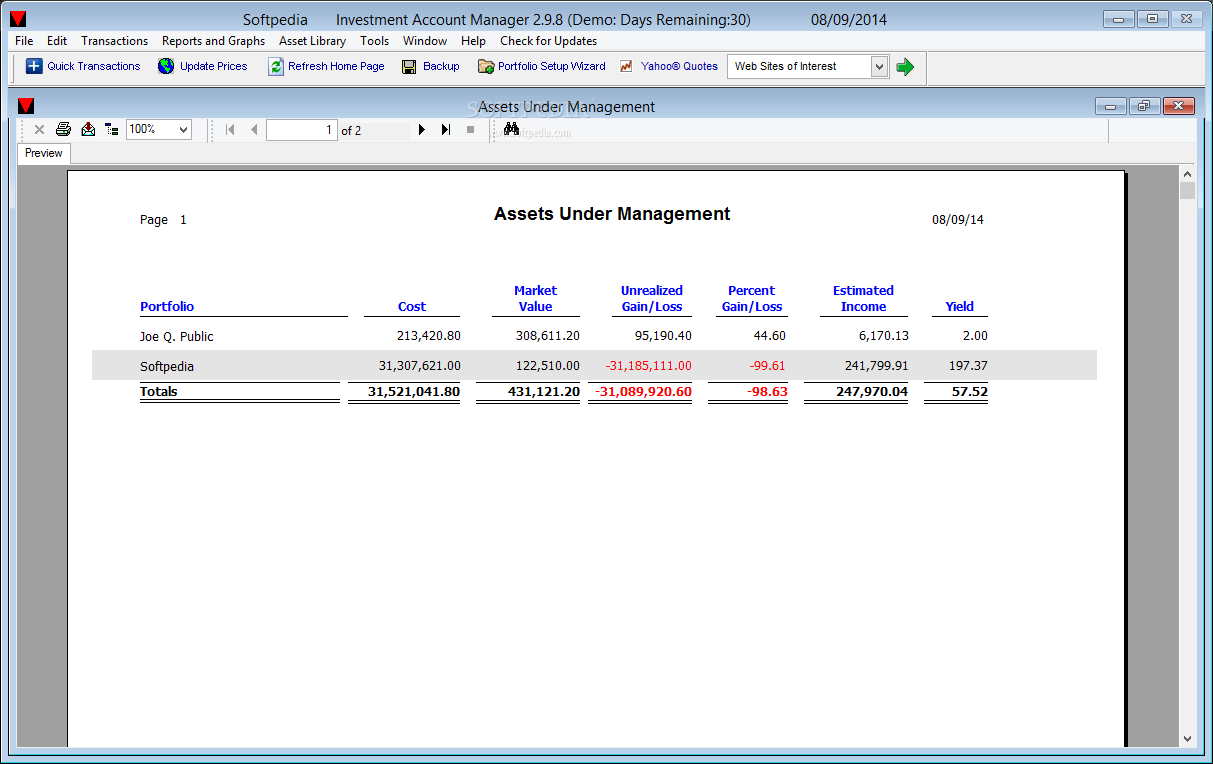
Task: Click the Cost column header
Action: (412, 307)
